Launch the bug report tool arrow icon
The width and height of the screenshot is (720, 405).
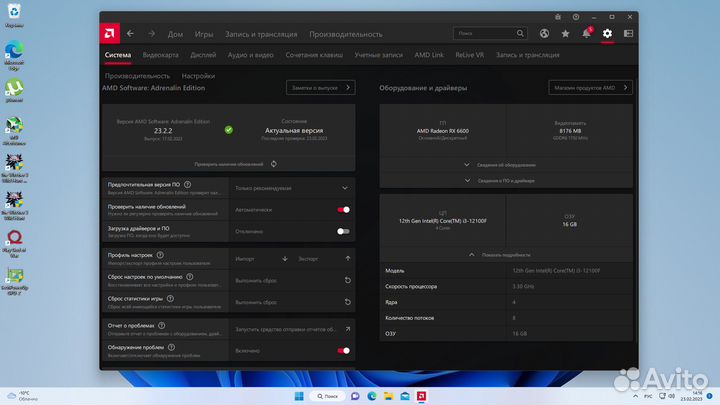tap(348, 329)
